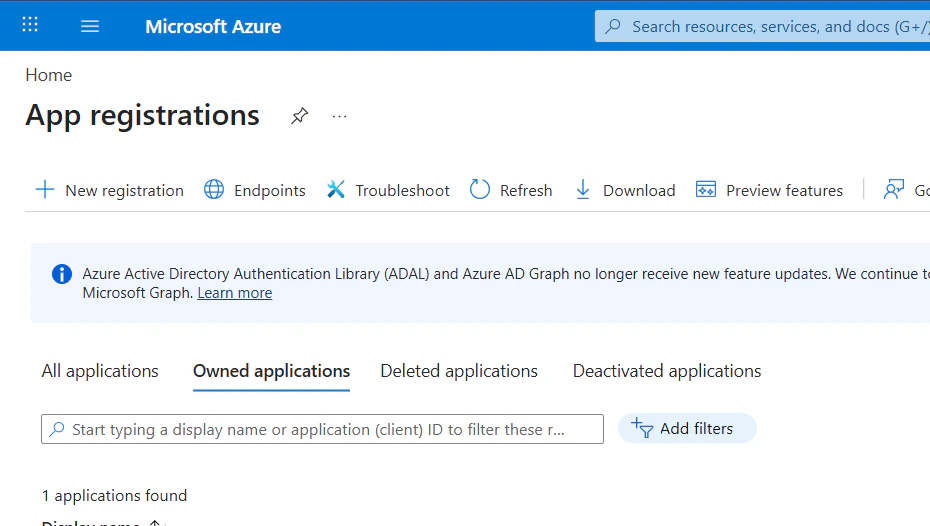930x526 pixels.
Task: Select the Owned applications tab
Action: pos(272,371)
